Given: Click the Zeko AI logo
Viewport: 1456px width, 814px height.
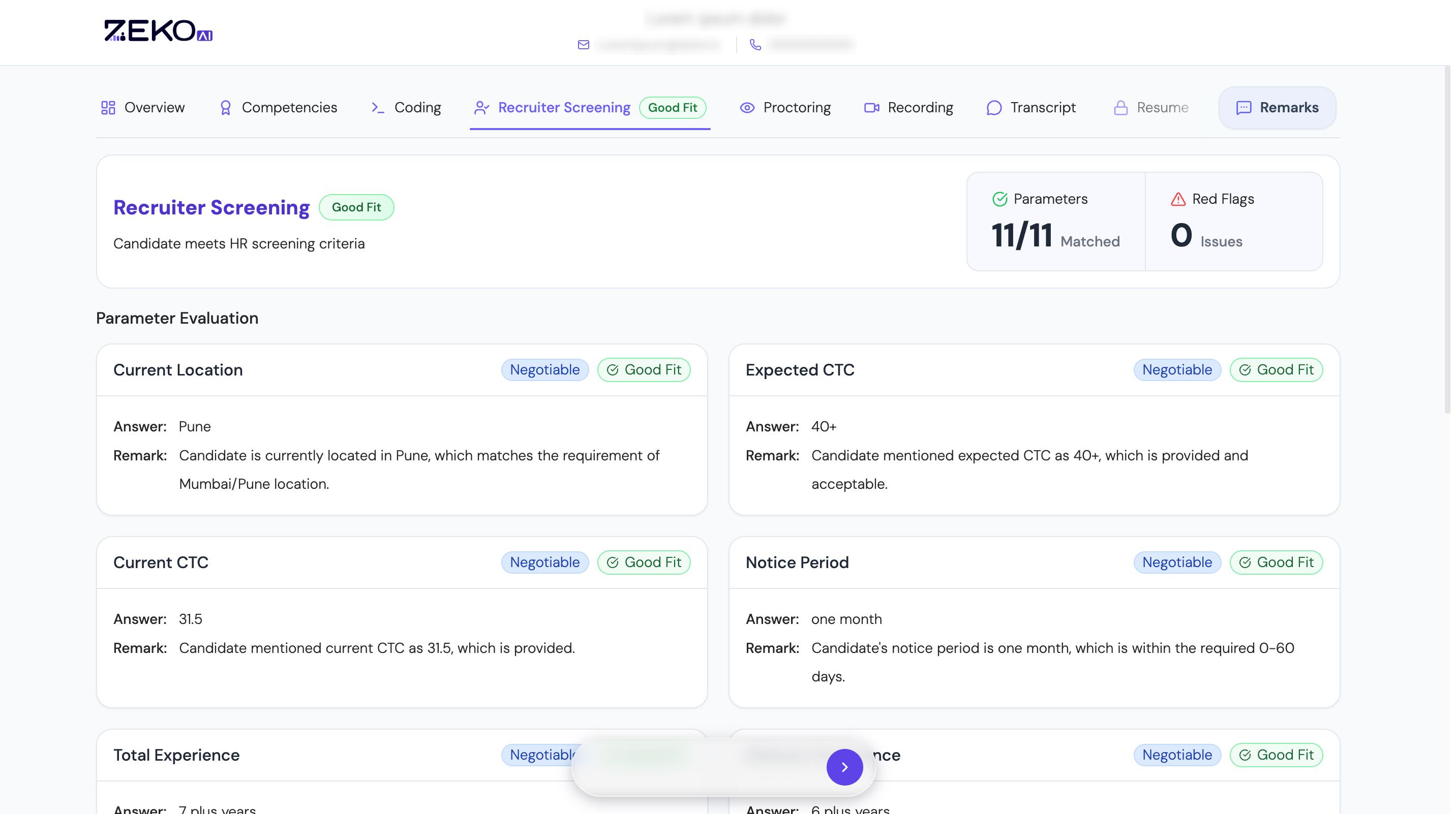Looking at the screenshot, I should [158, 31].
